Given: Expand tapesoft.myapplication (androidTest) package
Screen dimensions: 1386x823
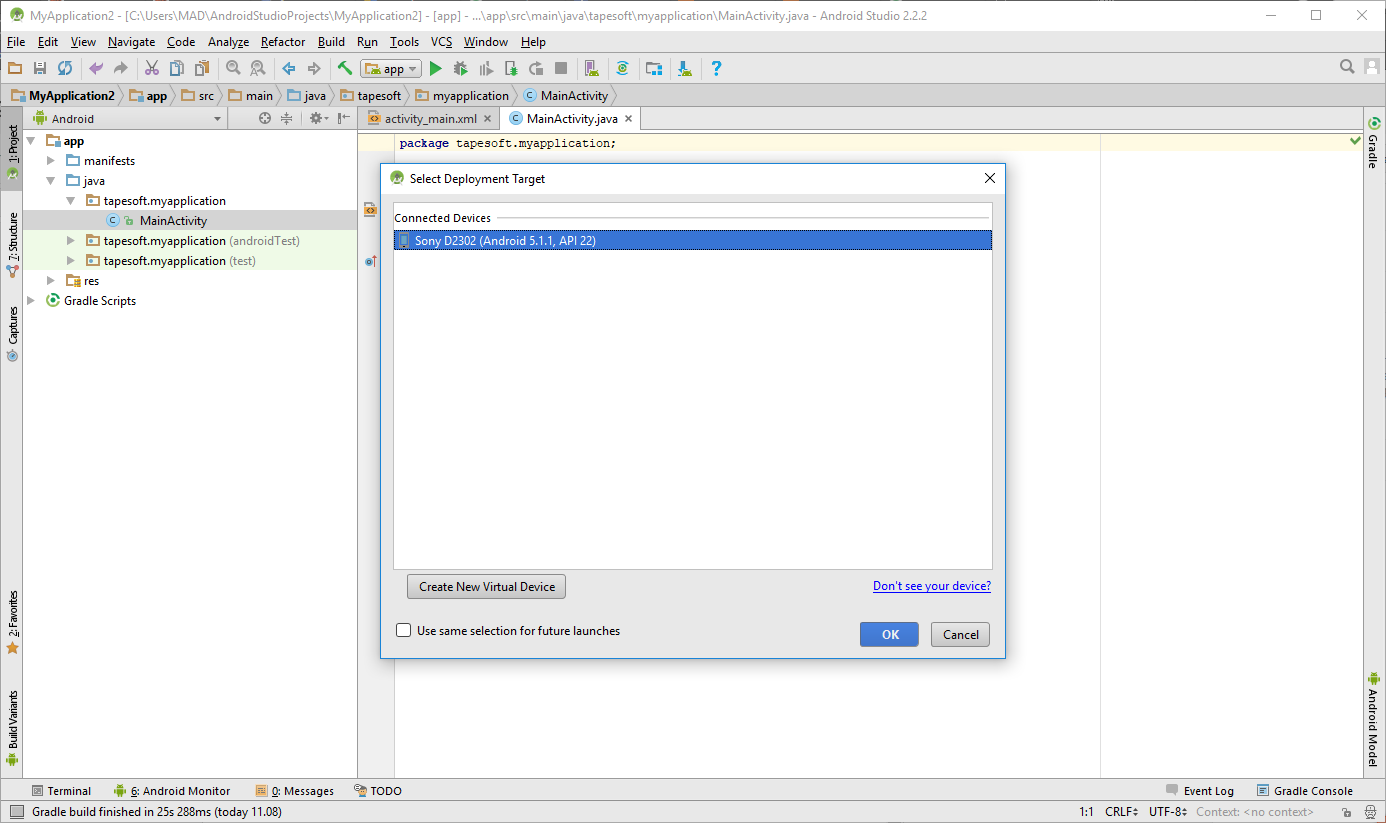Looking at the screenshot, I should click(x=71, y=241).
